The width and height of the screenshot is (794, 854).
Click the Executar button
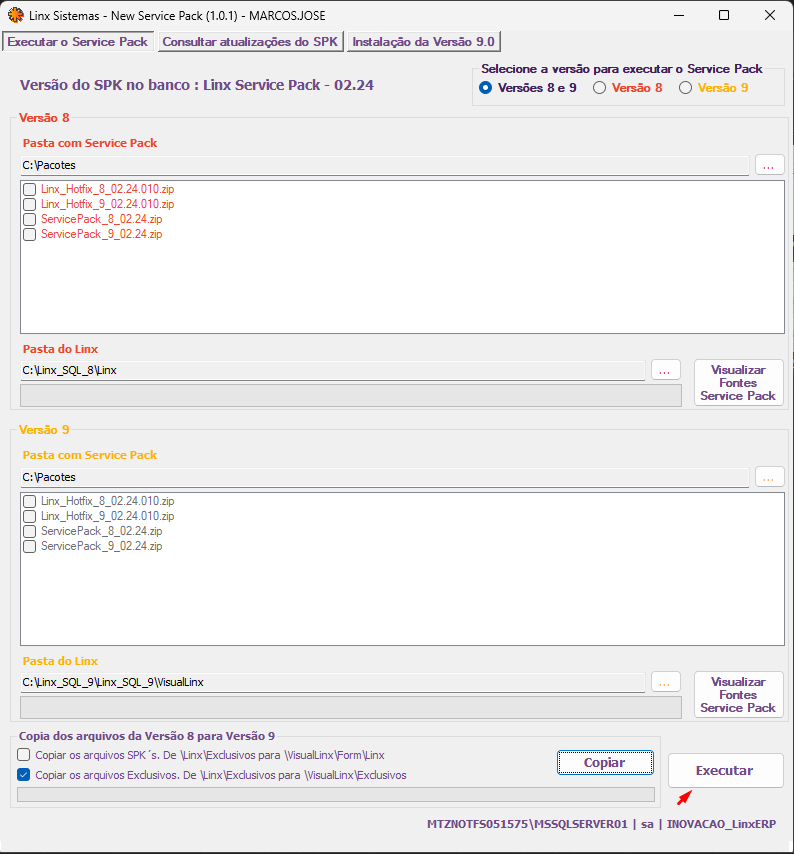[x=725, y=771]
